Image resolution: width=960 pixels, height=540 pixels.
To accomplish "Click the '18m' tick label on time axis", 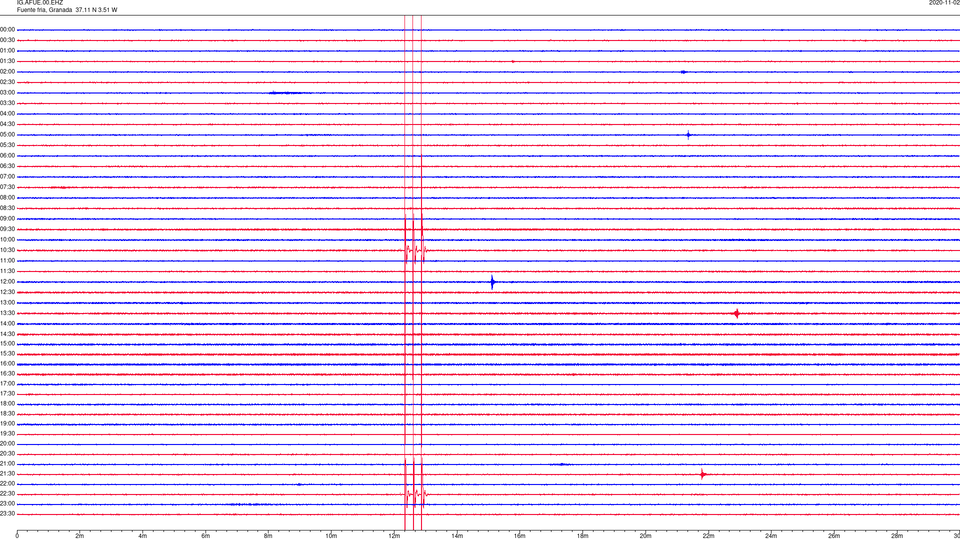I will pyautogui.click(x=582, y=536).
